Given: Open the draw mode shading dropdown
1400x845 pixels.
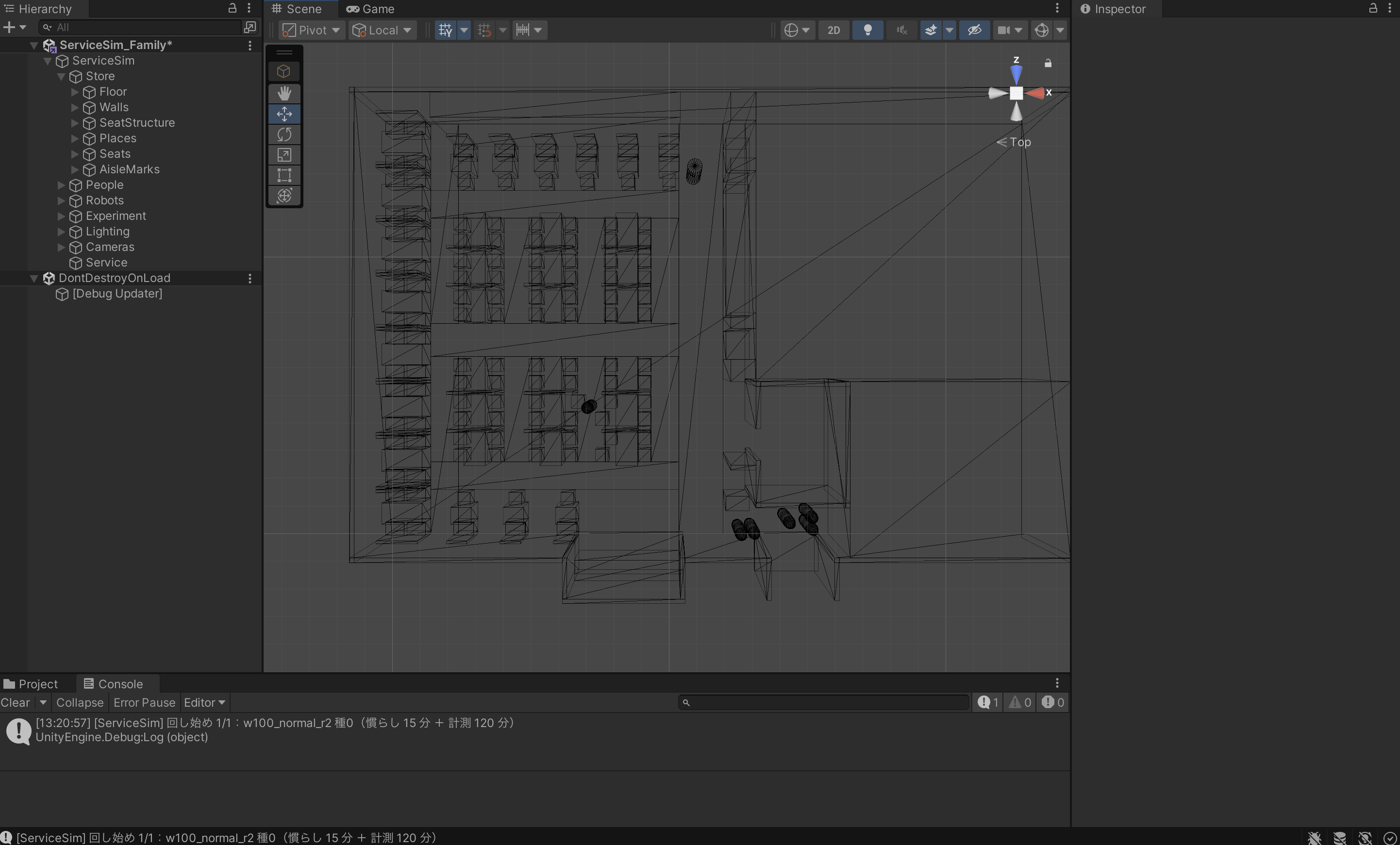Looking at the screenshot, I should 797,30.
